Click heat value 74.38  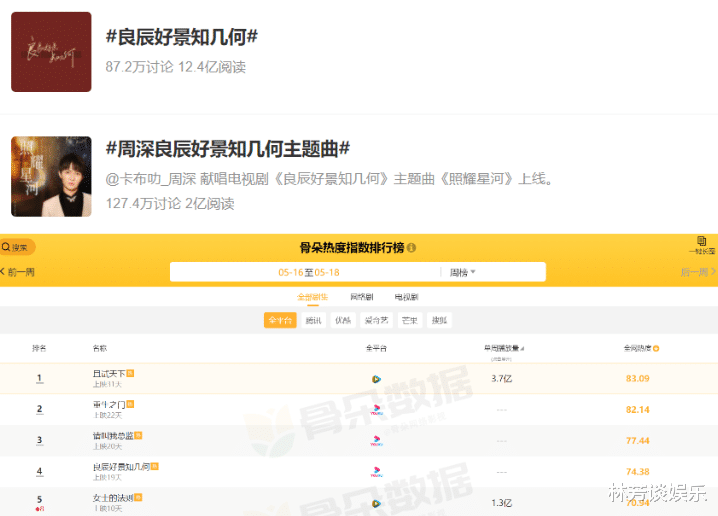(637, 472)
